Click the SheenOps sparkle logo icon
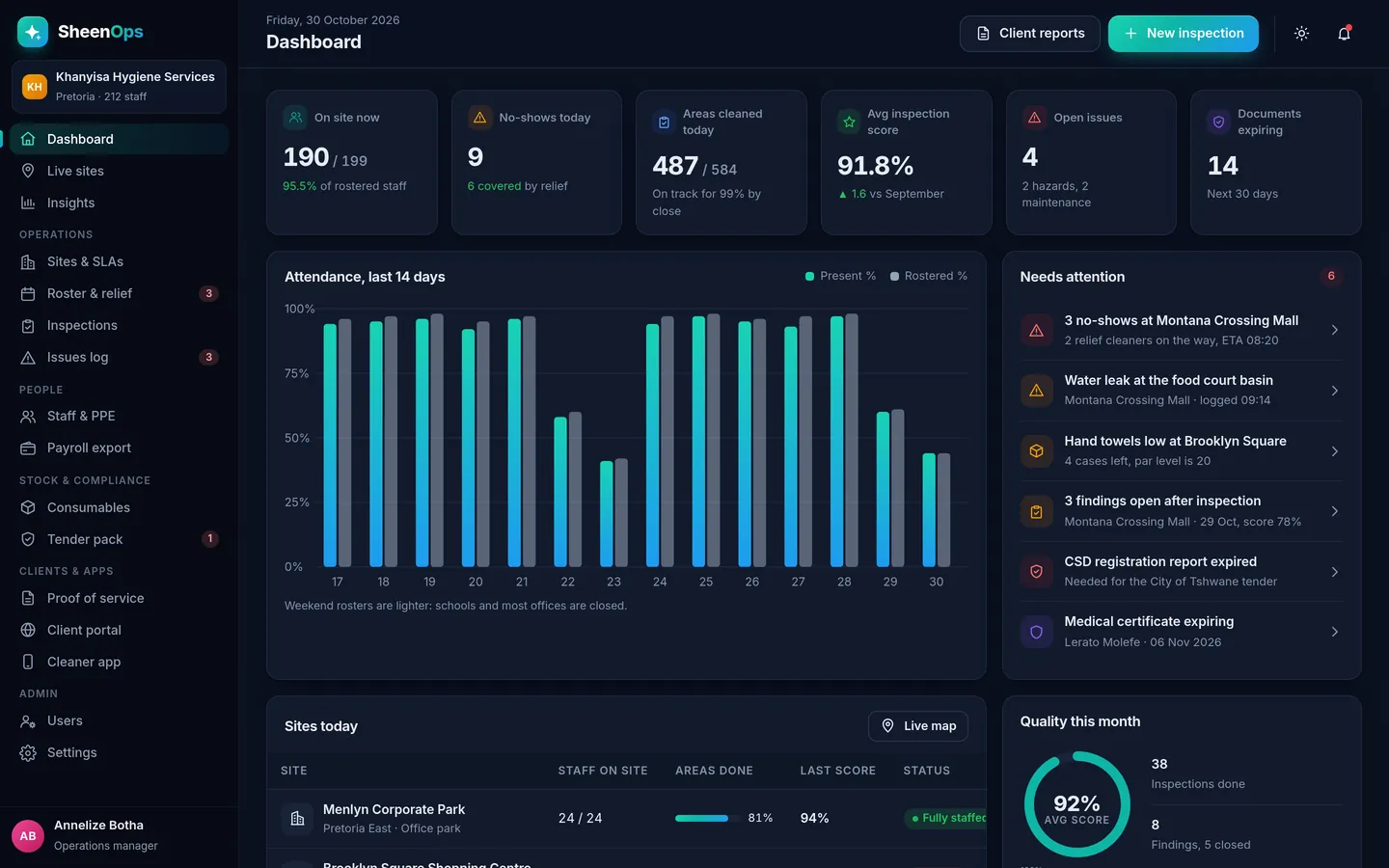 point(33,32)
